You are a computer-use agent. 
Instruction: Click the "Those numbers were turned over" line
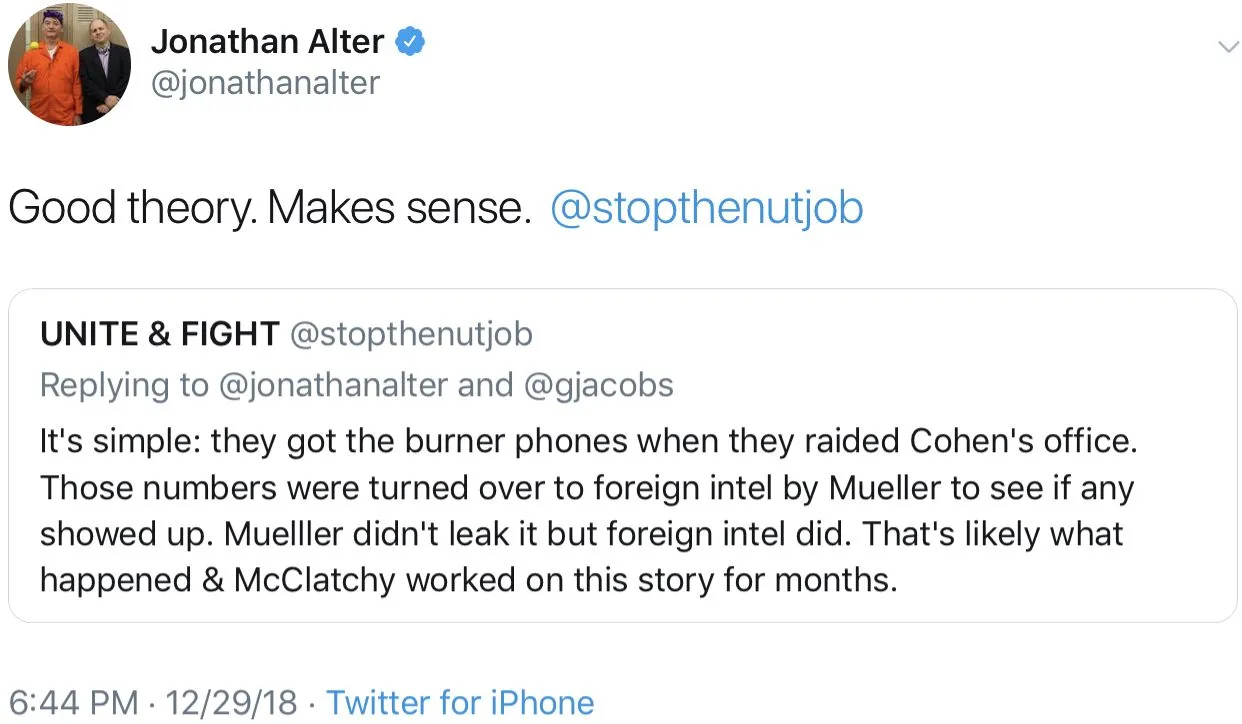tap(588, 487)
